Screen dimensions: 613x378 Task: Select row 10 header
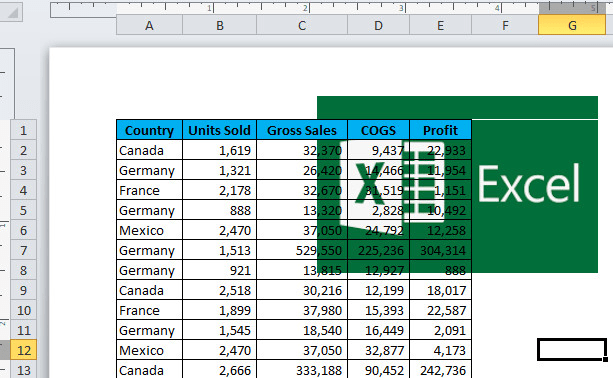[x=23, y=310]
